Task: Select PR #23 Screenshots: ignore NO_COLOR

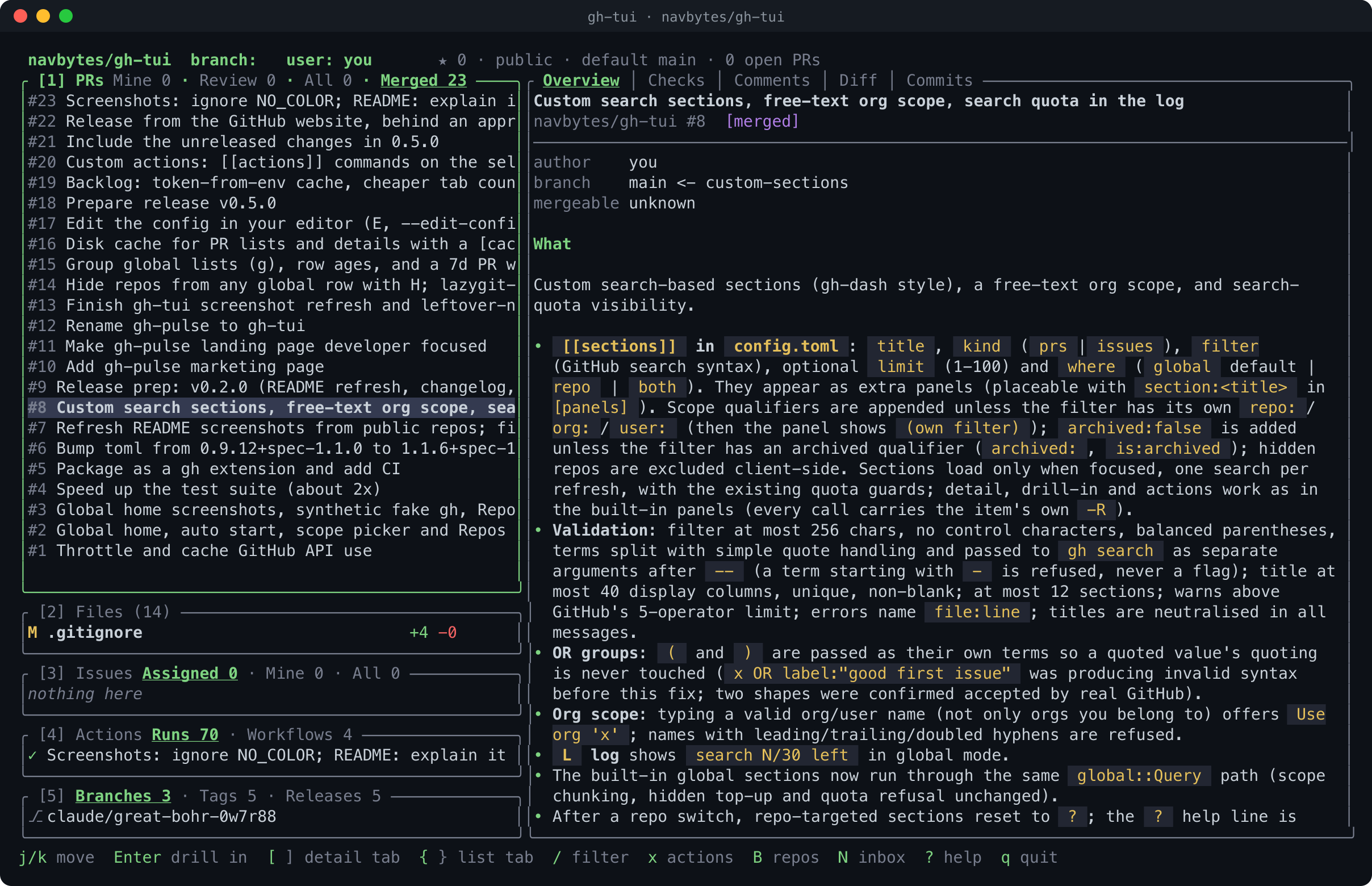Action: (x=271, y=101)
